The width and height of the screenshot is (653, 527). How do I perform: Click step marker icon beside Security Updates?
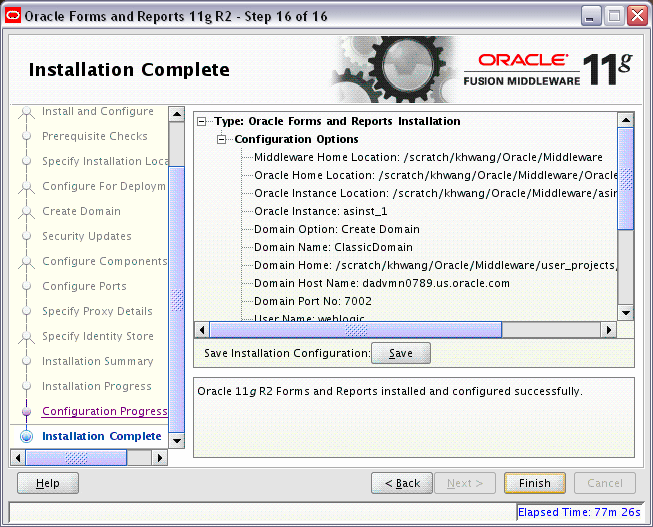point(27,236)
